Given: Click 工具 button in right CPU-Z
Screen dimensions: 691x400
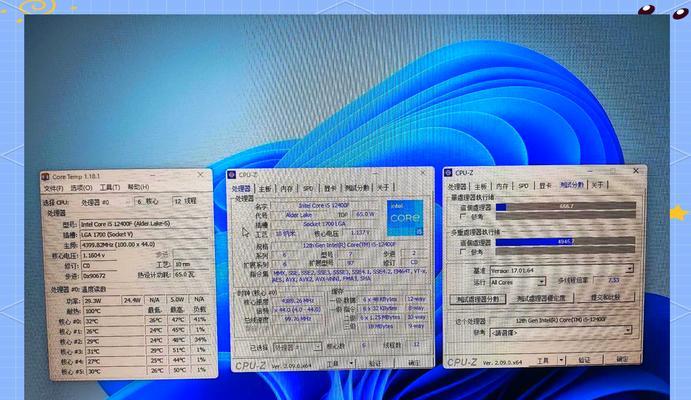Looking at the screenshot, I should coord(542,361).
